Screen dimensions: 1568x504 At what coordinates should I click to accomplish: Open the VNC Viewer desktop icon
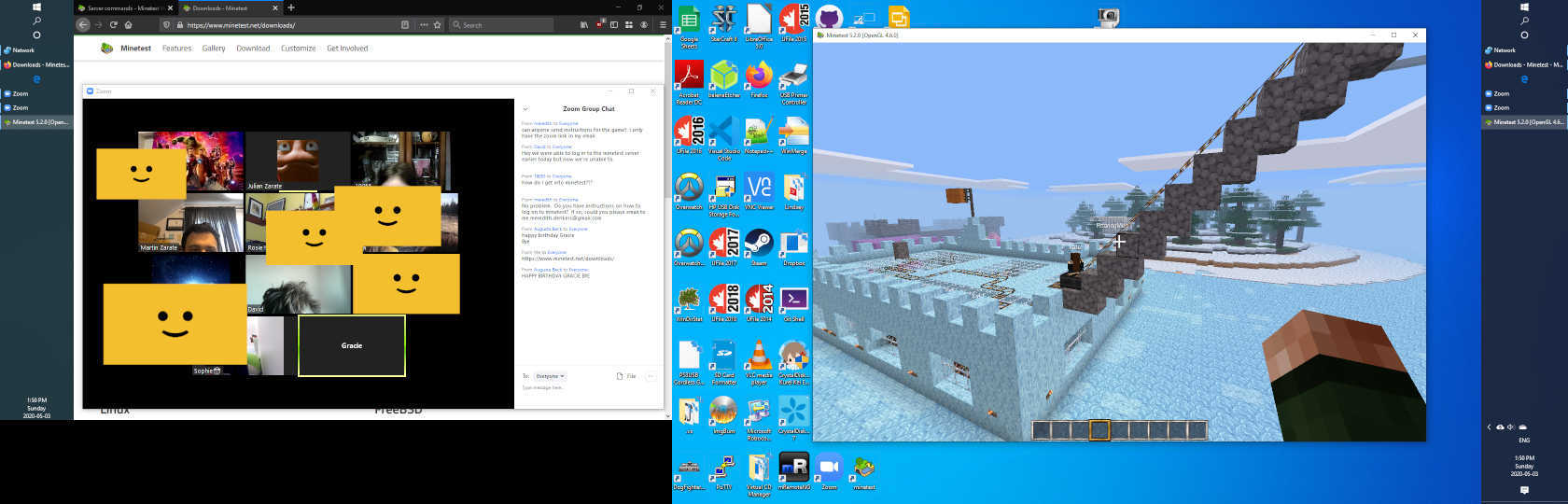(x=759, y=192)
